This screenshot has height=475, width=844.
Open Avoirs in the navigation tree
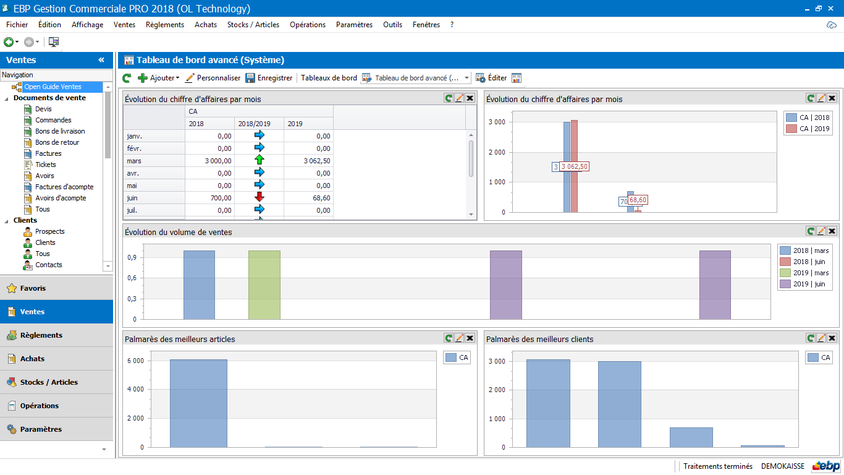tap(44, 176)
